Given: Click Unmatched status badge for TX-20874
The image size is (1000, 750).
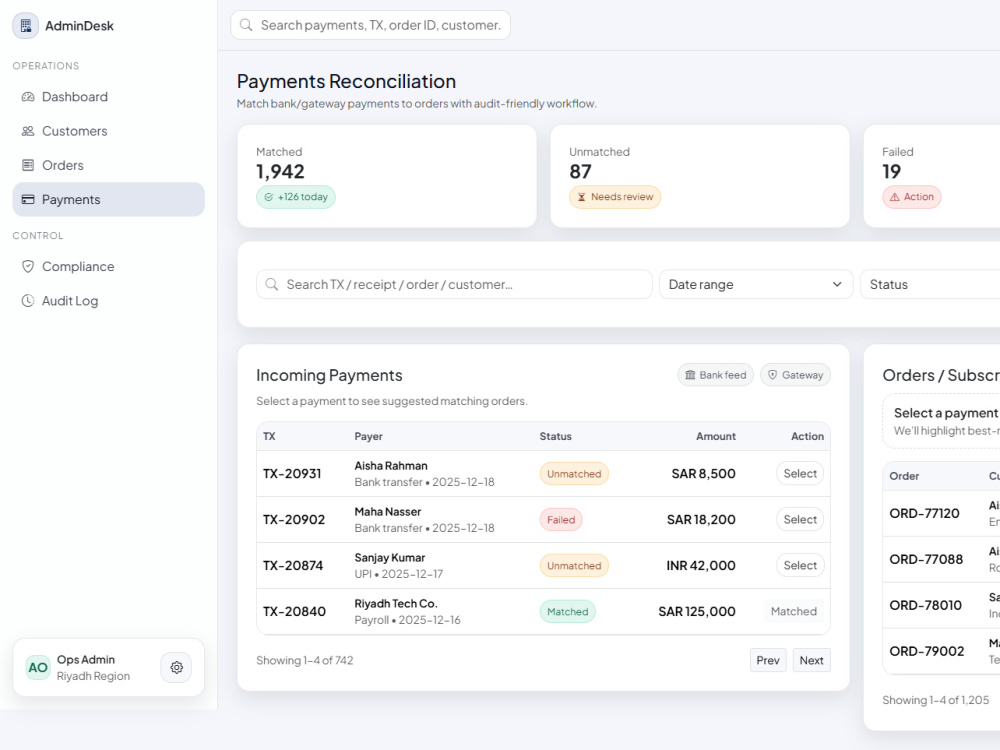Looking at the screenshot, I should (x=574, y=566).
